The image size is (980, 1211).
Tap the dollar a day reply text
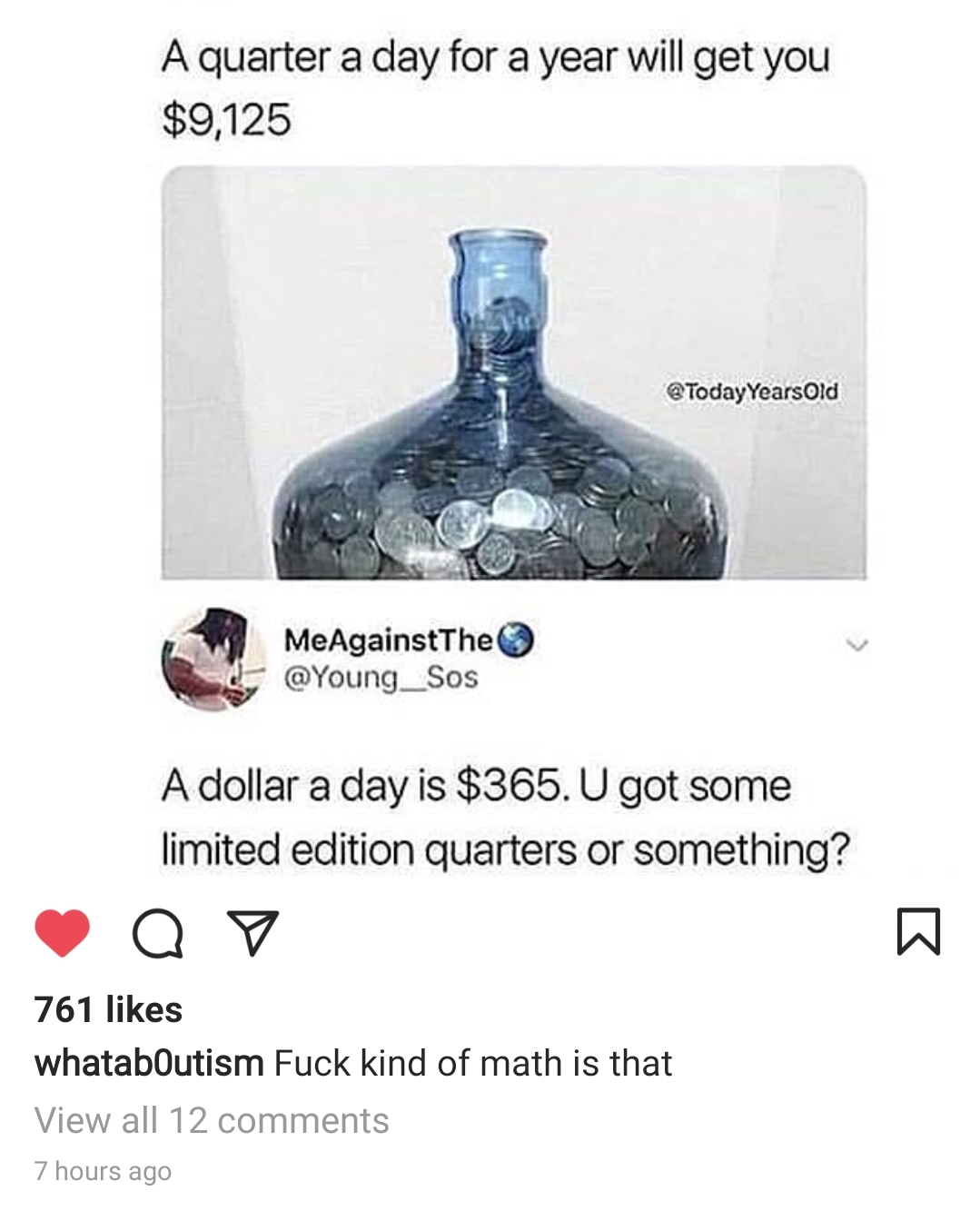506,818
